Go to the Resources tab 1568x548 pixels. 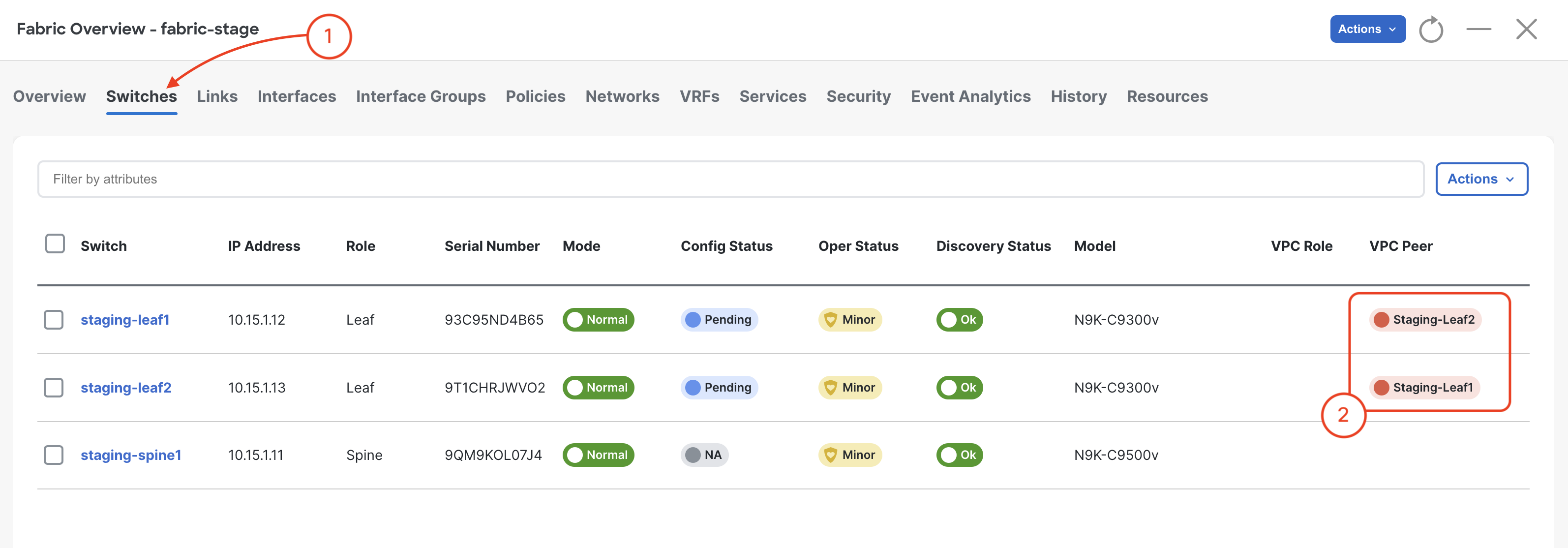point(1167,96)
